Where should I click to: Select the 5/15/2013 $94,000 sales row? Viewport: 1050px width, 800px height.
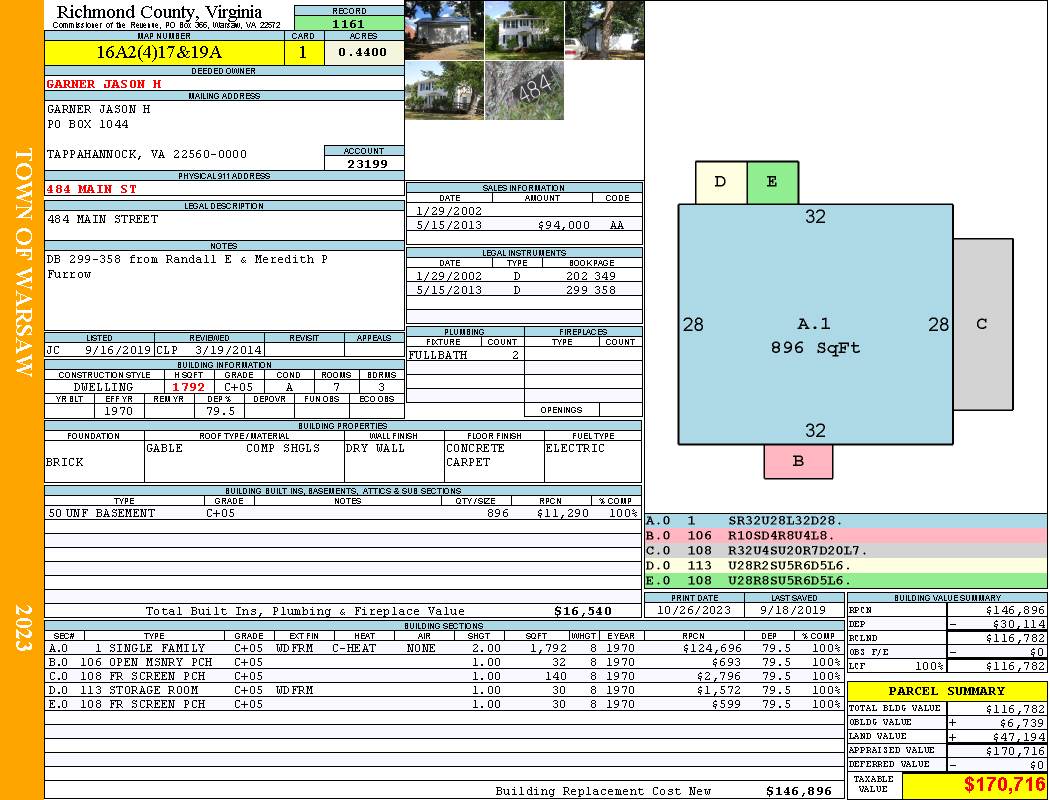(524, 226)
